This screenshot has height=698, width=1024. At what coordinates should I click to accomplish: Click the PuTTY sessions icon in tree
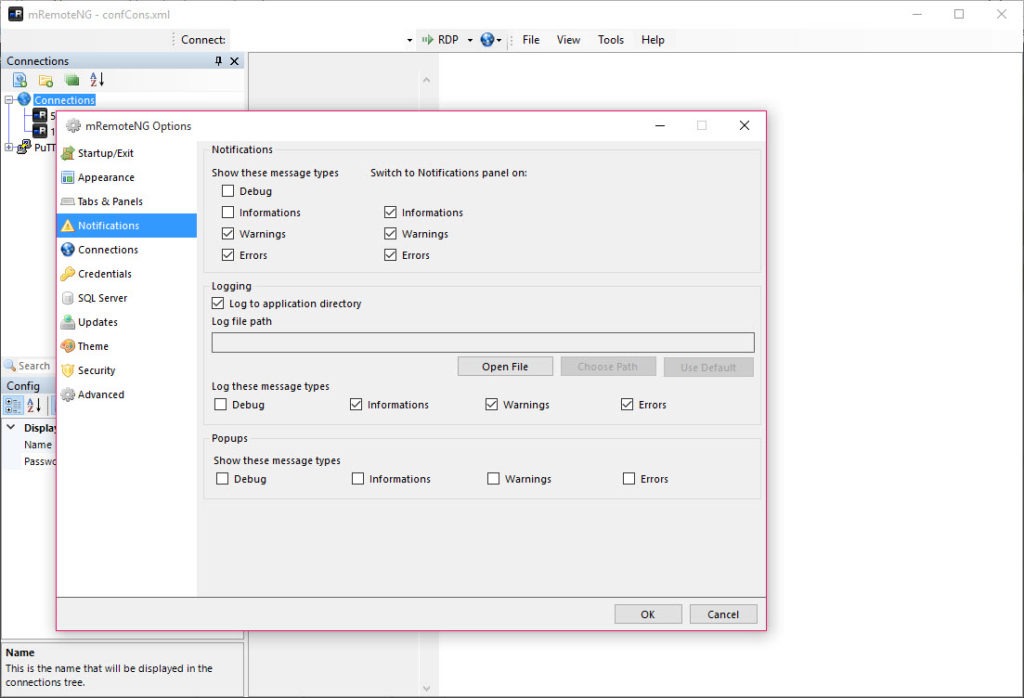[x=24, y=147]
